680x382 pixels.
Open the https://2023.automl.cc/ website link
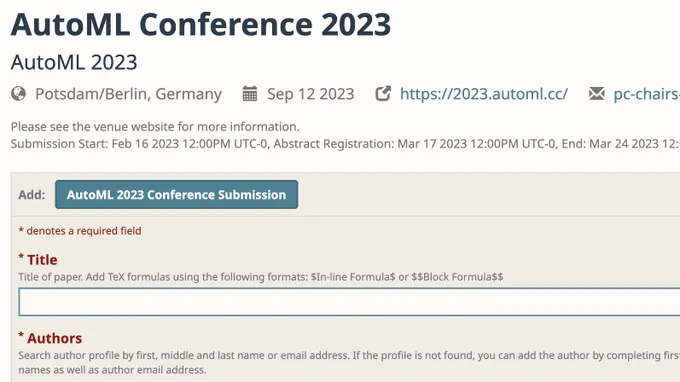click(484, 94)
